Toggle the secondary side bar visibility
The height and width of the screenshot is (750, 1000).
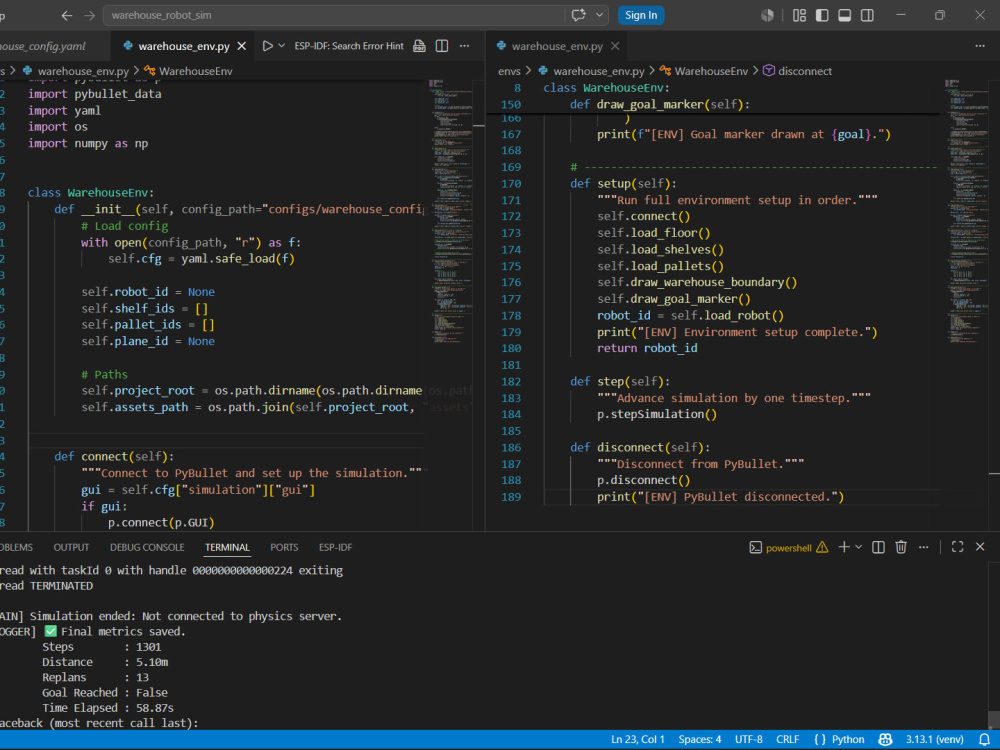tap(867, 15)
